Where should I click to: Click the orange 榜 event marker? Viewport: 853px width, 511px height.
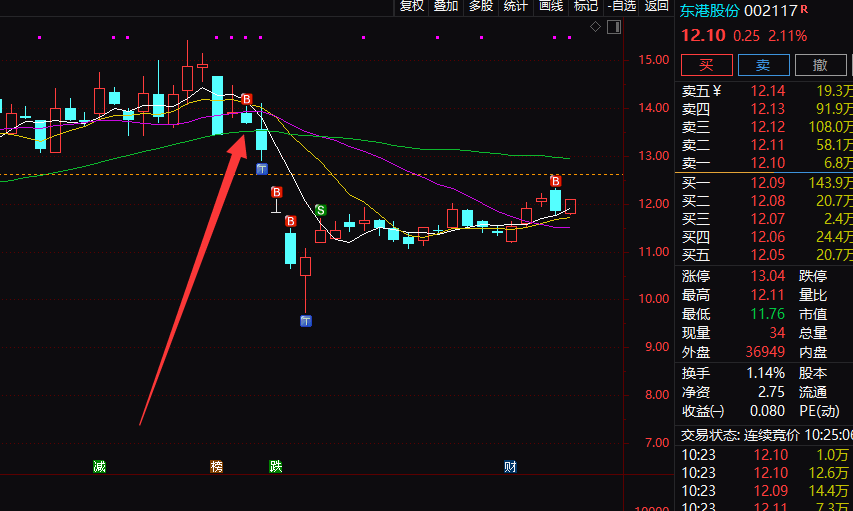coord(217,466)
